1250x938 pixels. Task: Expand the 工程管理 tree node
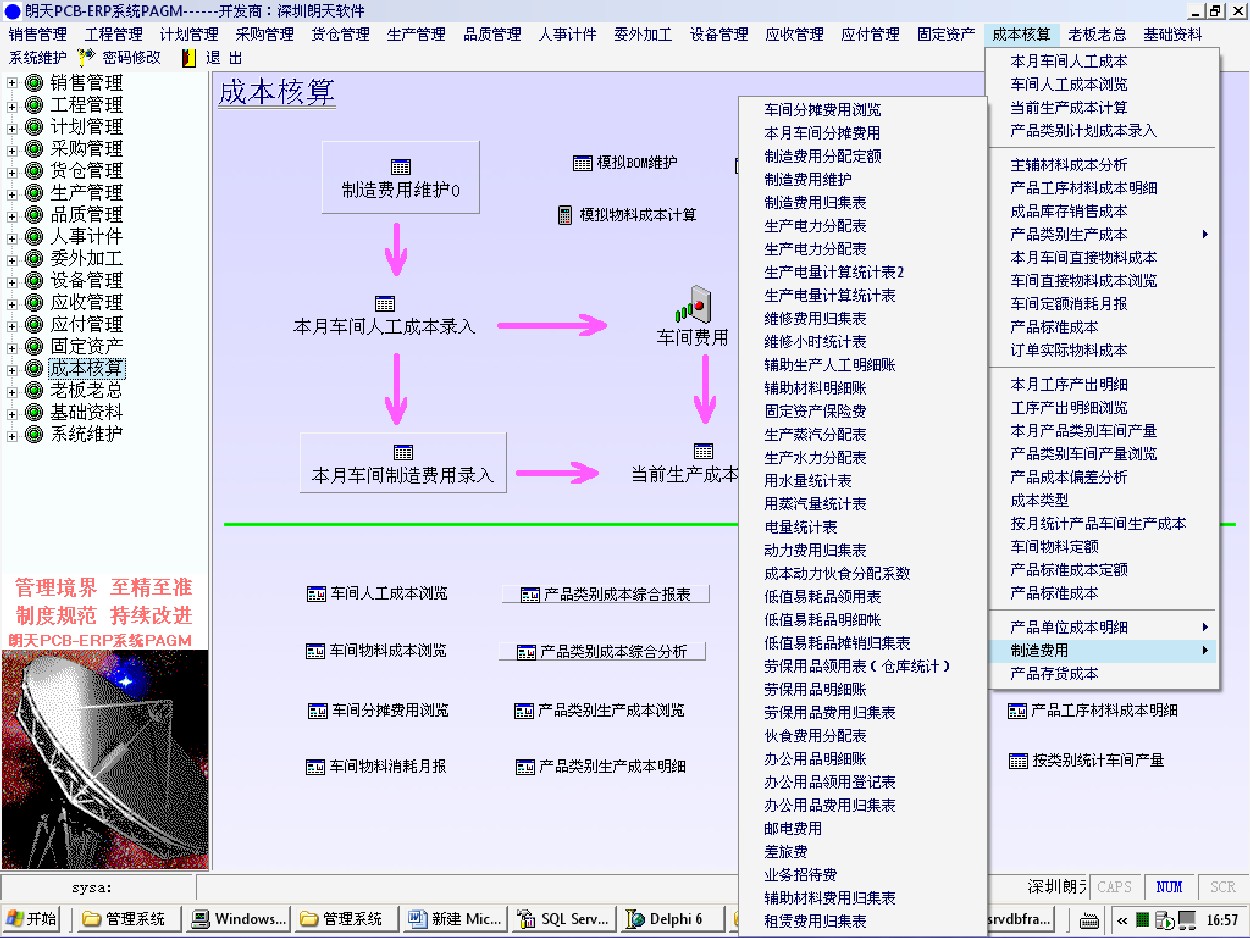(x=13, y=105)
